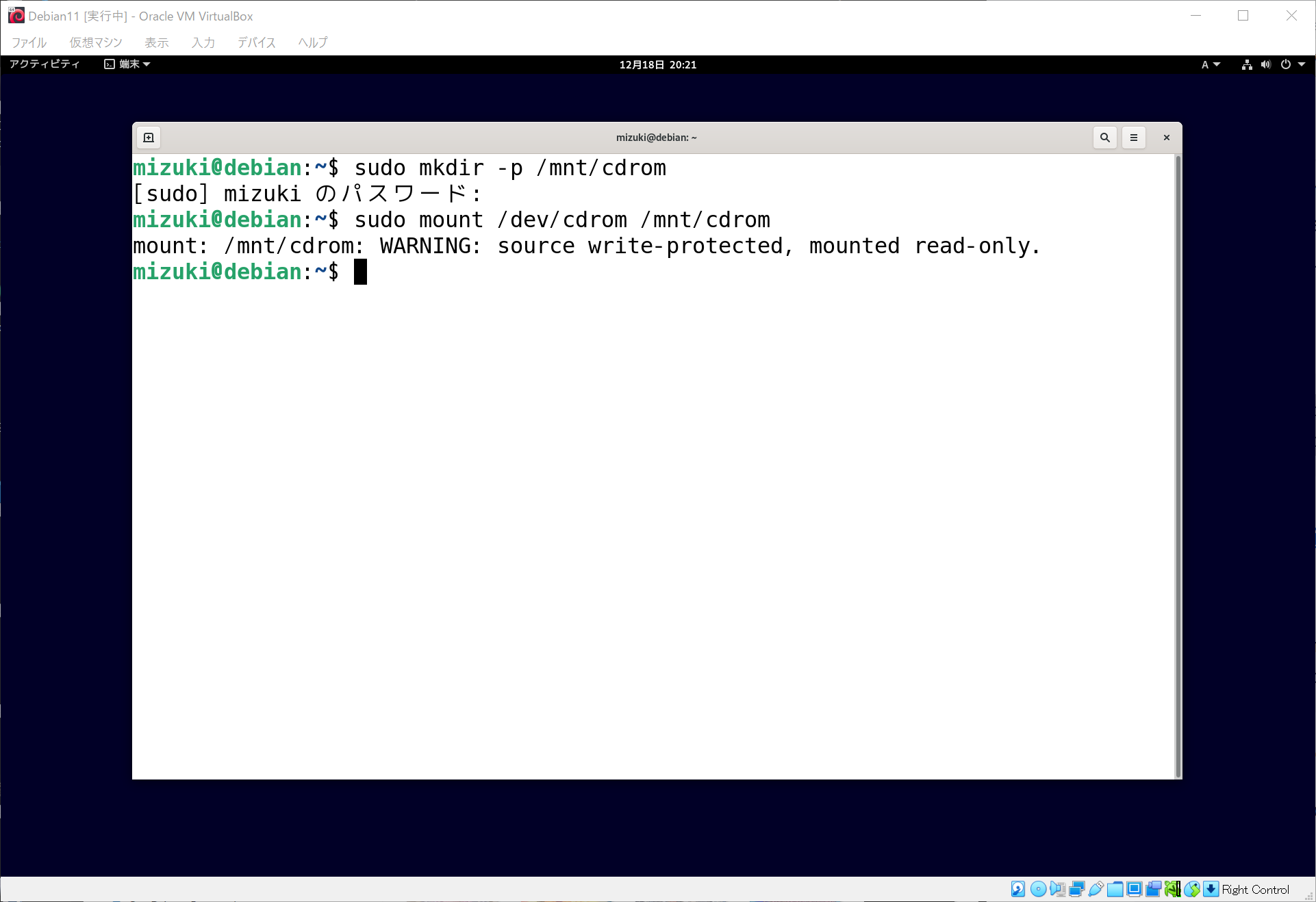Click the hard disk activity icon in VirtualBox status bar
This screenshot has height=902, width=1316.
click(x=1018, y=889)
